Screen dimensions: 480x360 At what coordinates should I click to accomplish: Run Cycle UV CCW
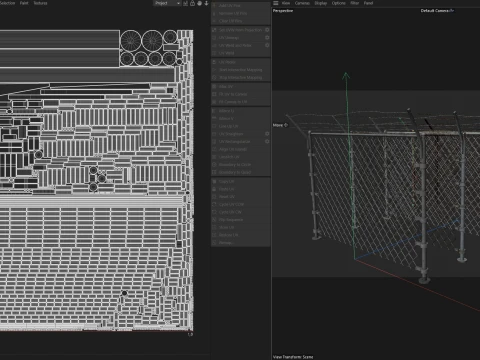pyautogui.click(x=240, y=205)
